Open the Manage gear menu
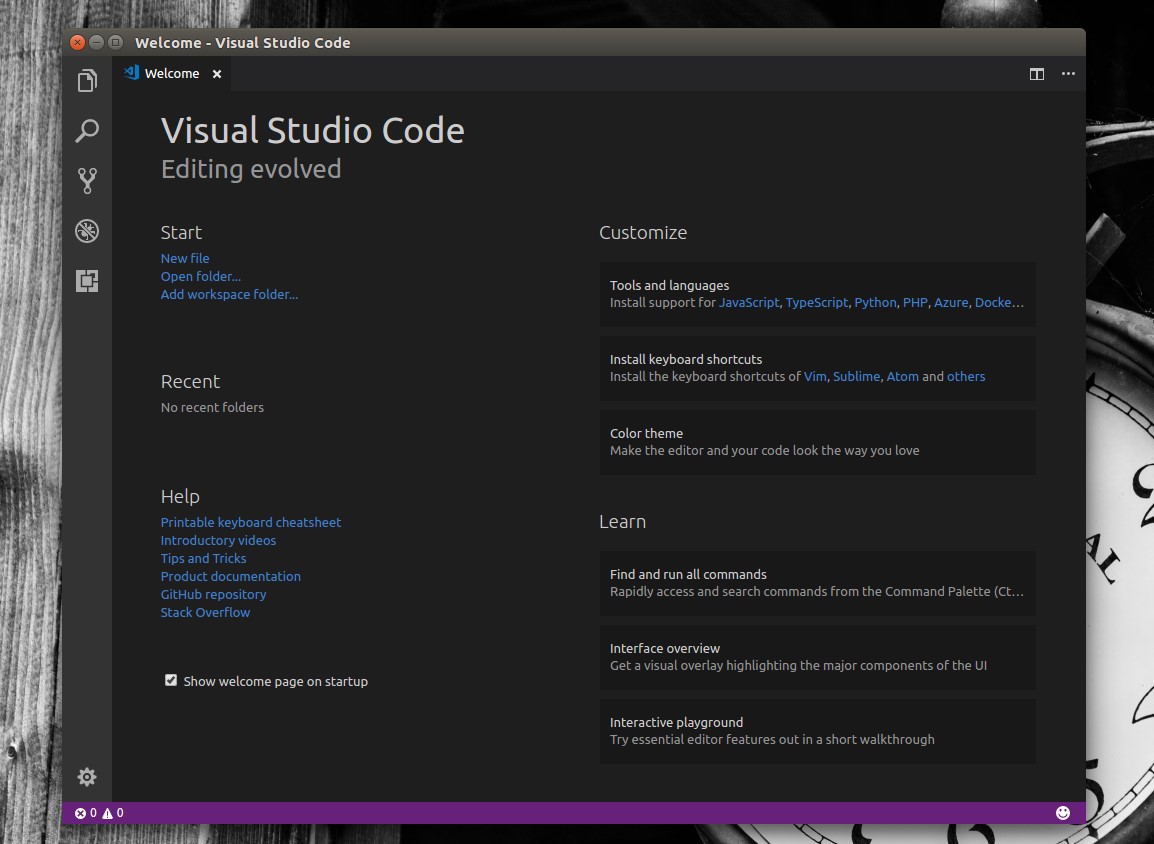Screen dimensions: 1154x844 (87, 777)
